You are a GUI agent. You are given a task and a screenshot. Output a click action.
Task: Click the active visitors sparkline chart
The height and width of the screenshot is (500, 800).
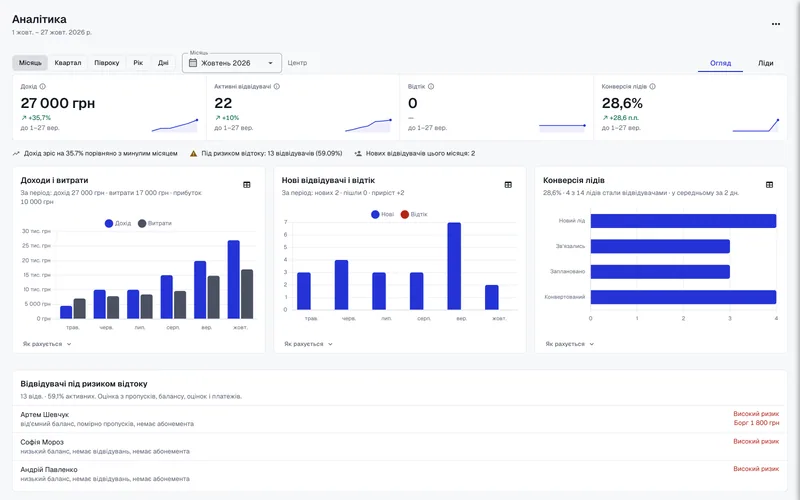click(x=368, y=126)
